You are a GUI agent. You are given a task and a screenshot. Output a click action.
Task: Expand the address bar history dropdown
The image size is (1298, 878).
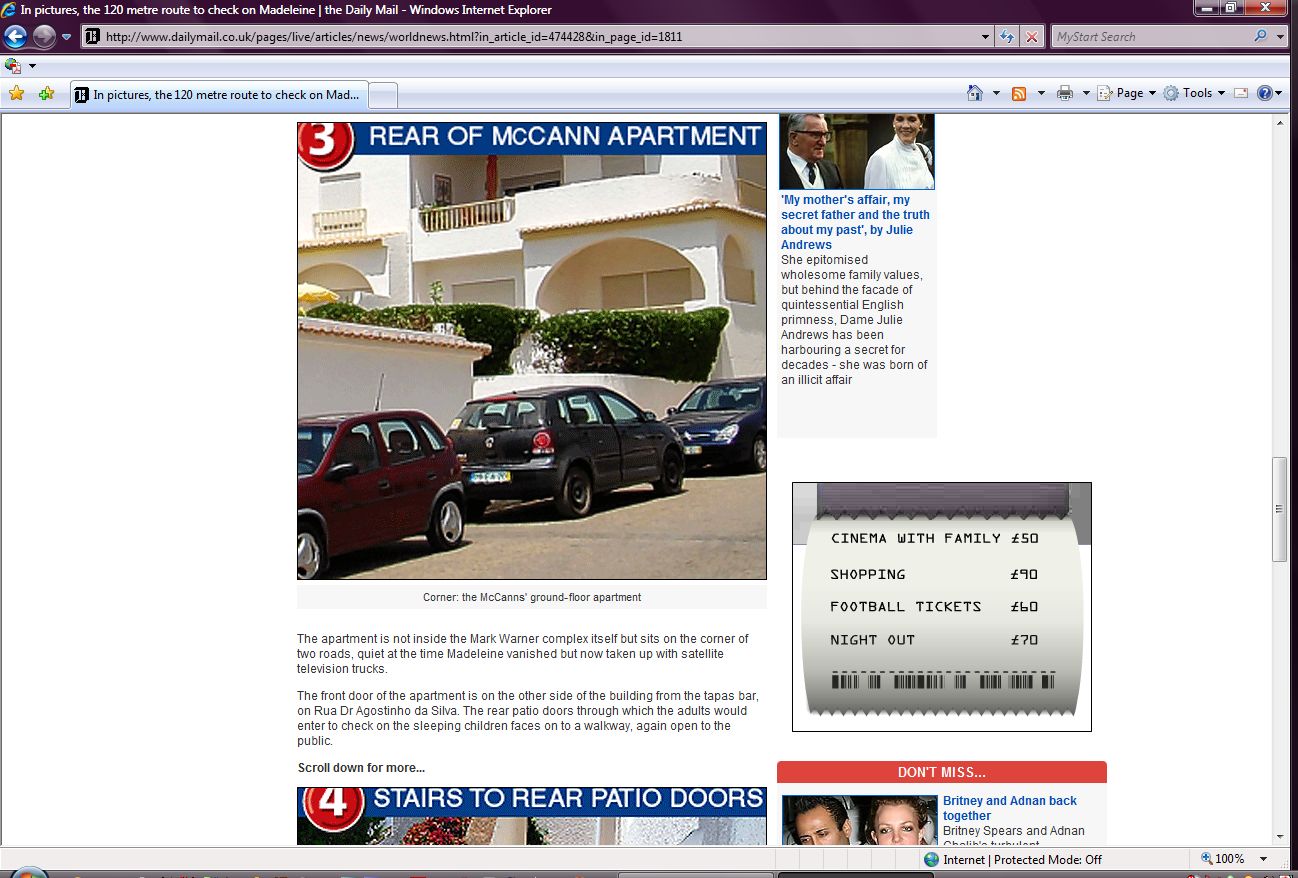986,37
